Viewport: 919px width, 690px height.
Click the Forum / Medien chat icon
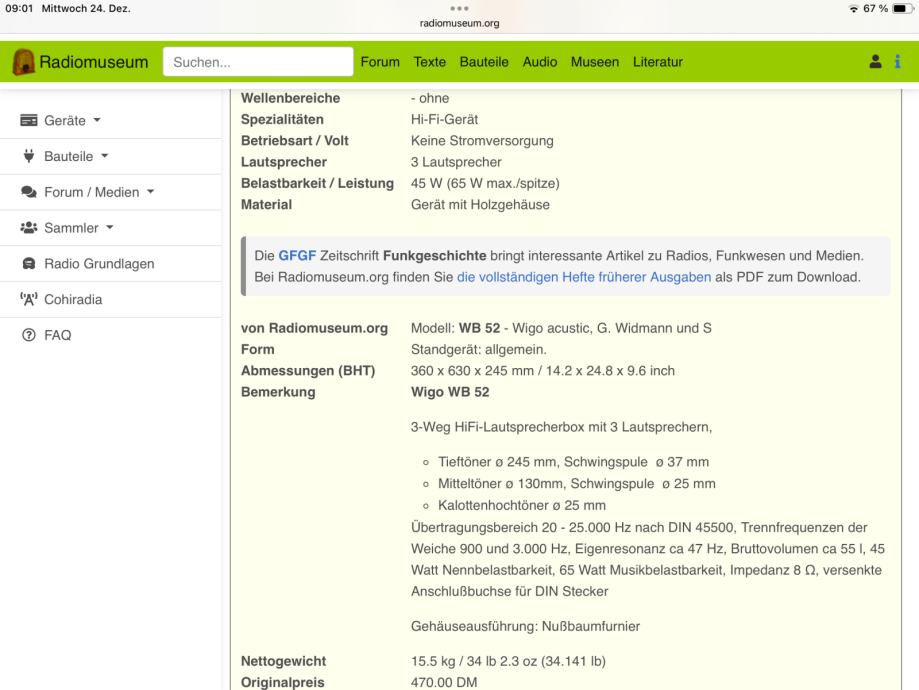click(29, 192)
